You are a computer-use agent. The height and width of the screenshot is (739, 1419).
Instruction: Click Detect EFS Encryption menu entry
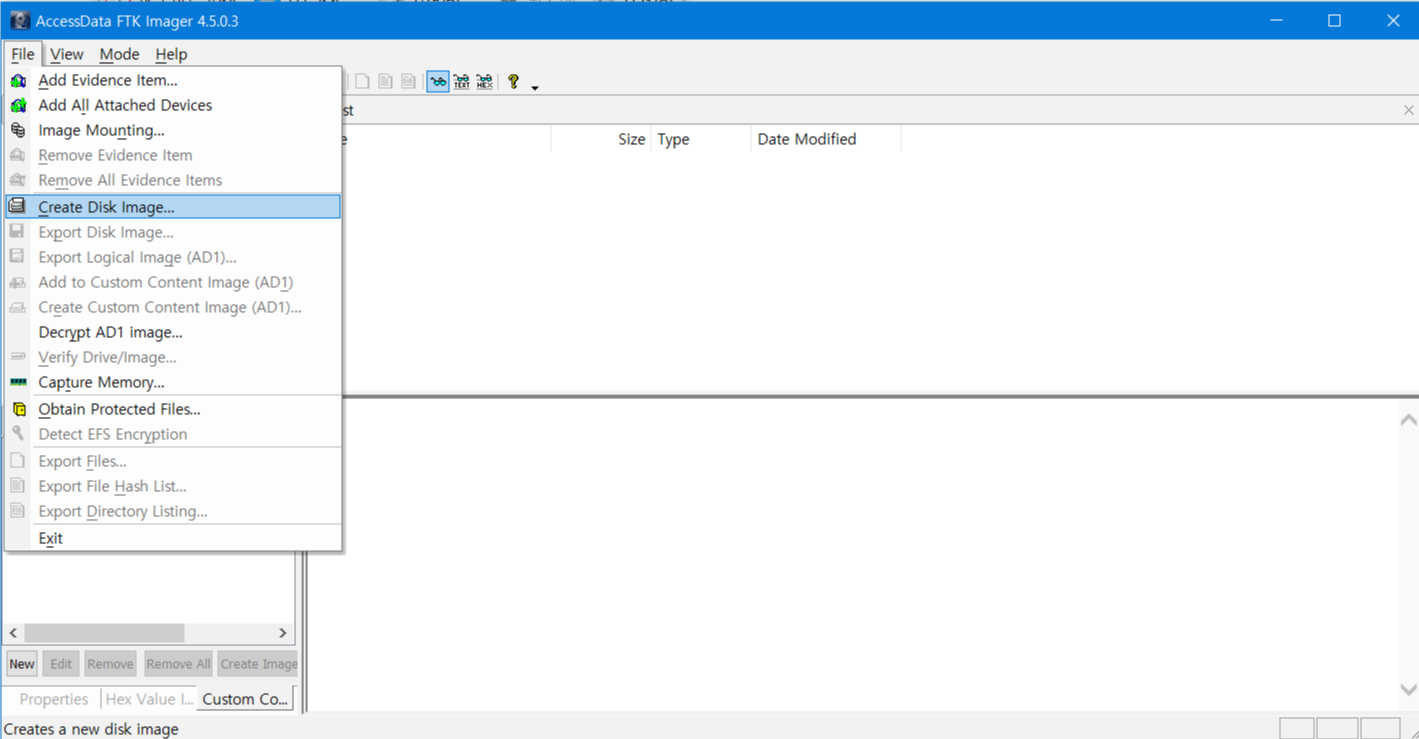point(173,434)
